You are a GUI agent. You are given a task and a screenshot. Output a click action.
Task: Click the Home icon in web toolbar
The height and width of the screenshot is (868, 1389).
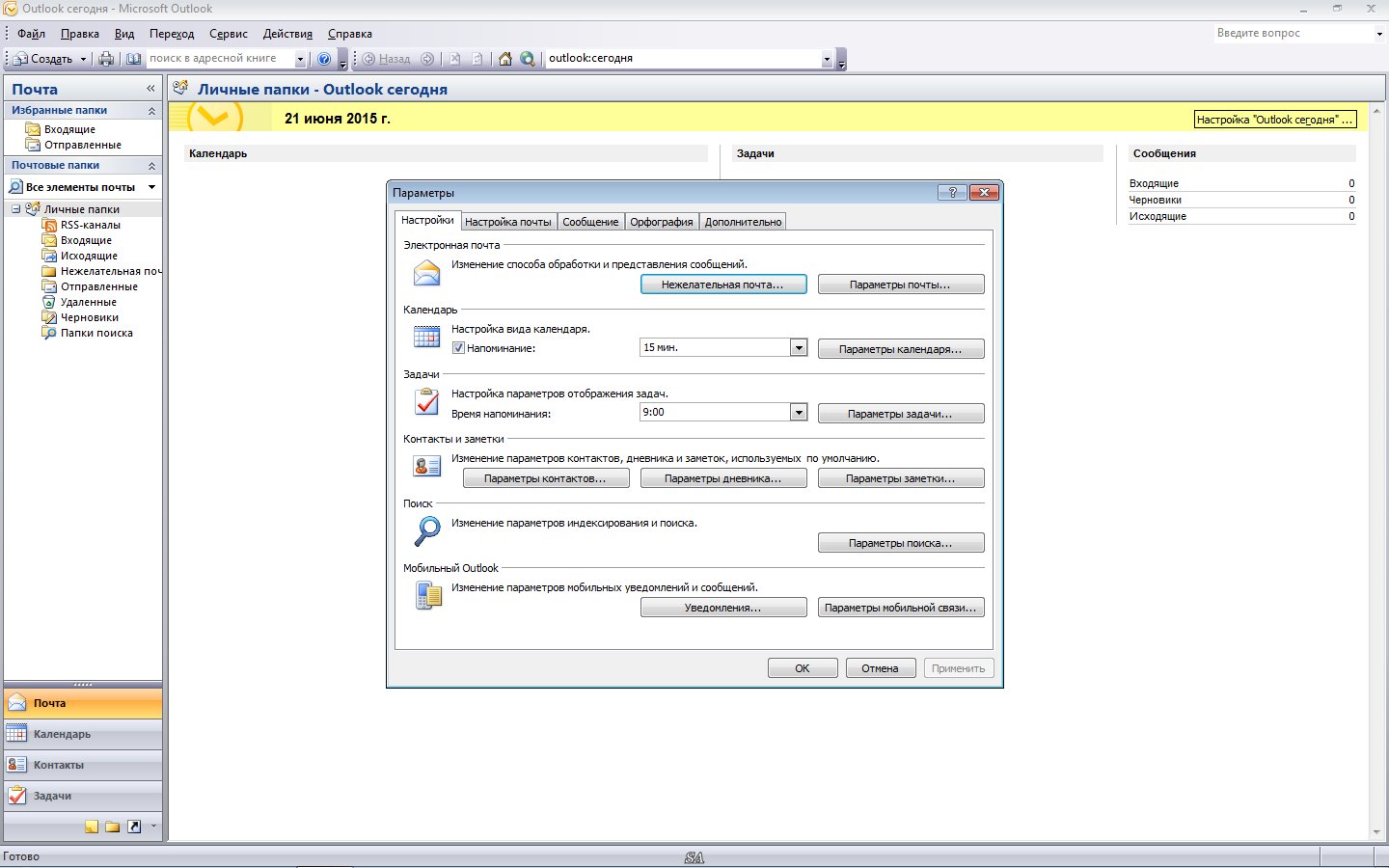coord(504,59)
